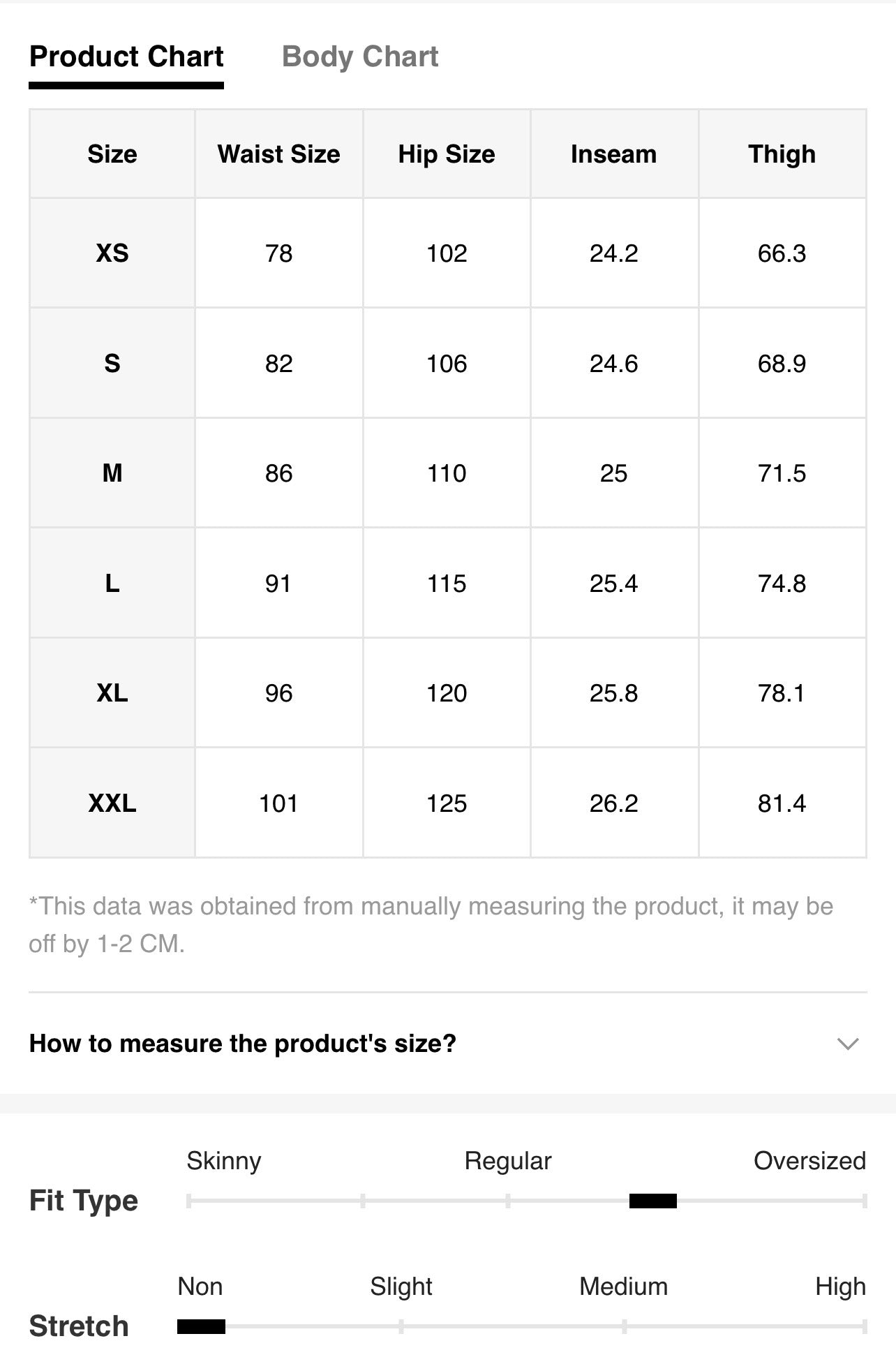Click the Medium stretch label
The height and width of the screenshot is (1364, 896).
click(623, 1286)
